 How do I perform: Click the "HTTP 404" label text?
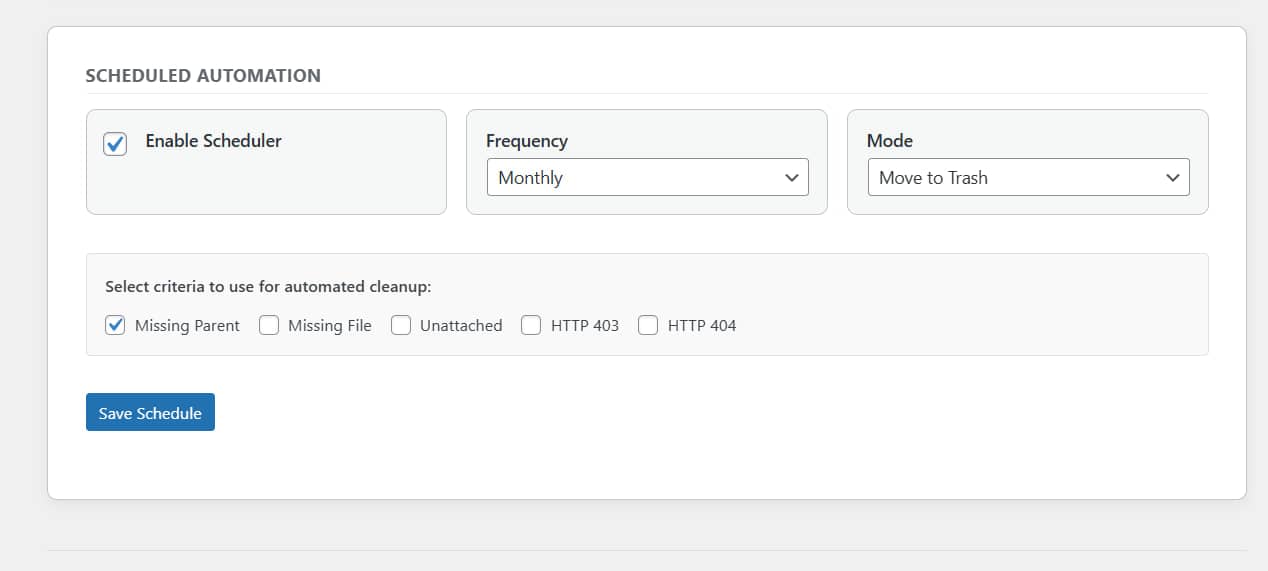[x=701, y=326]
